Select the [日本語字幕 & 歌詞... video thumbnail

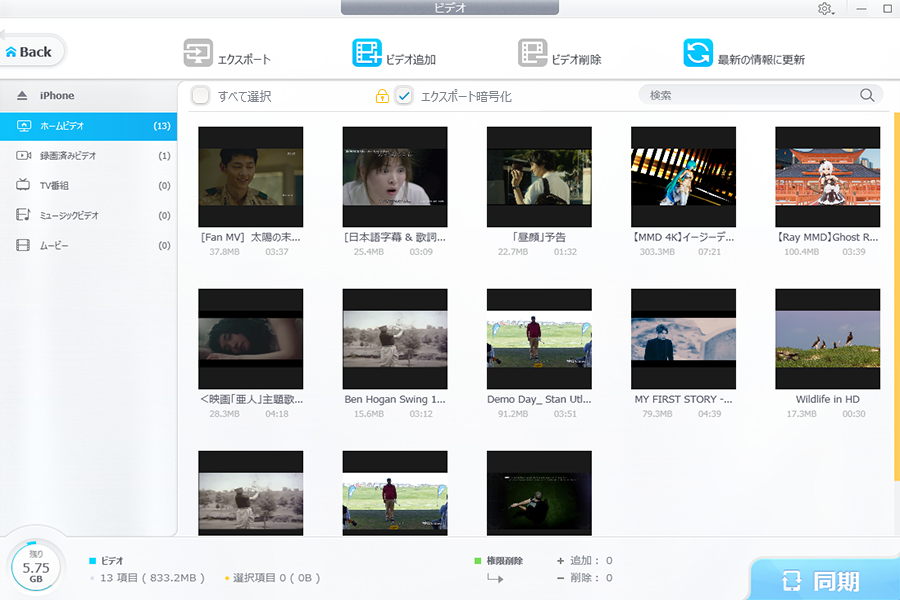[x=395, y=177]
